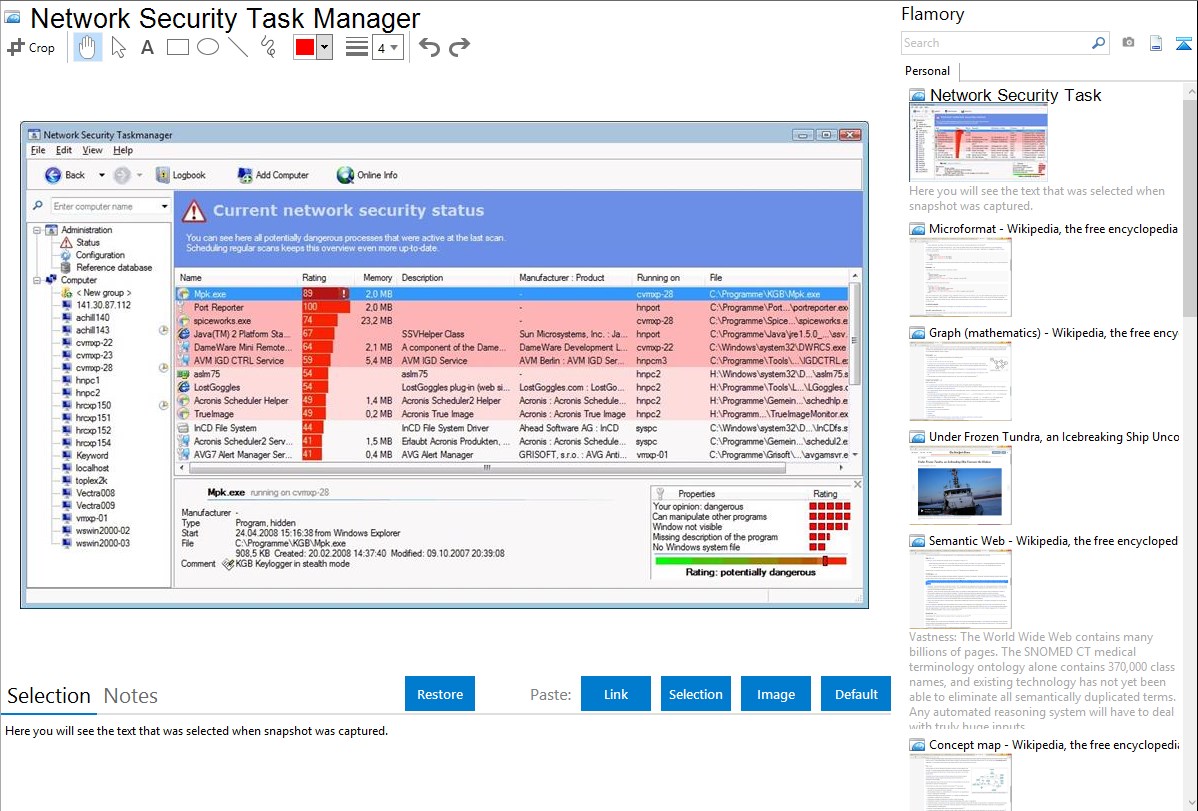Switch to the Notes tab
Screen dimensions: 1198x811
tap(131, 696)
